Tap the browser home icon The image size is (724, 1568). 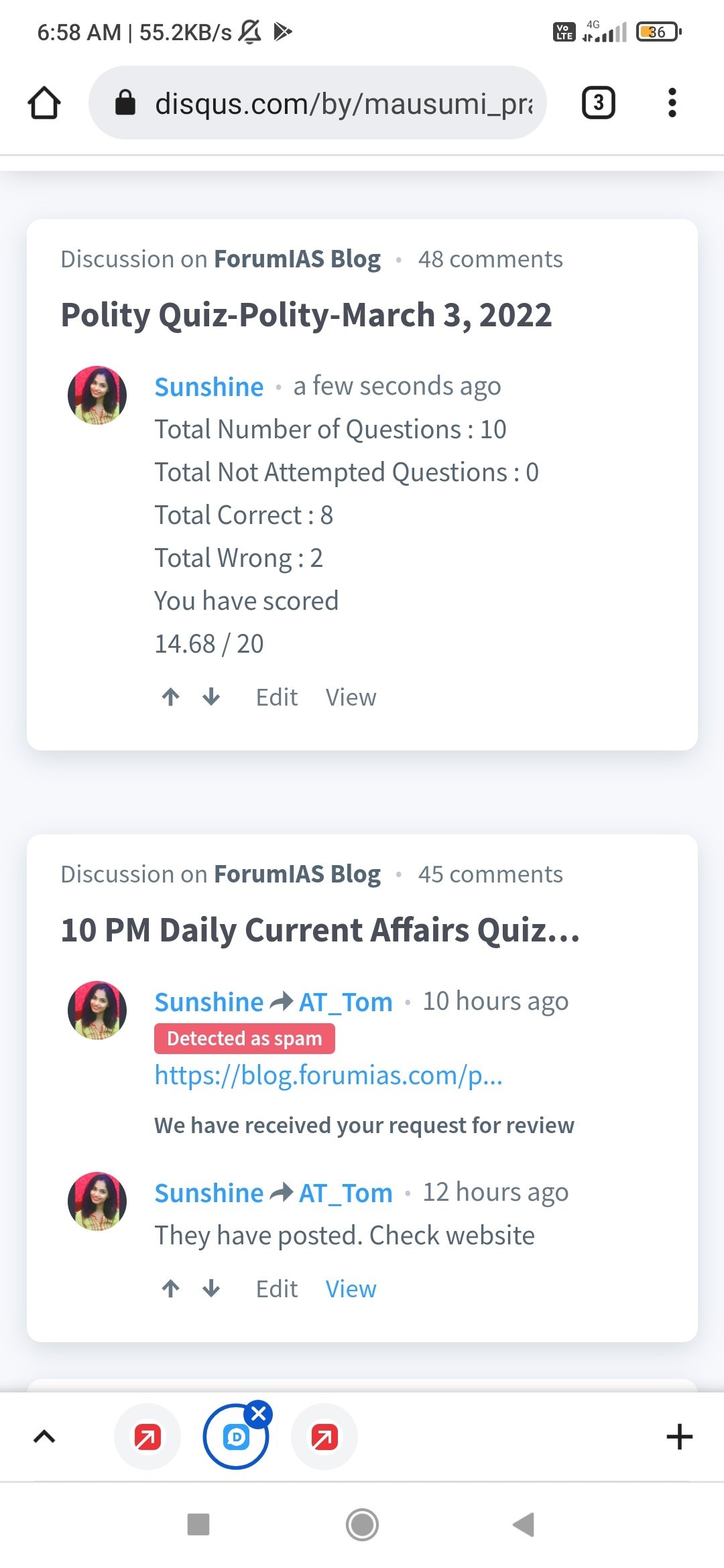(44, 103)
